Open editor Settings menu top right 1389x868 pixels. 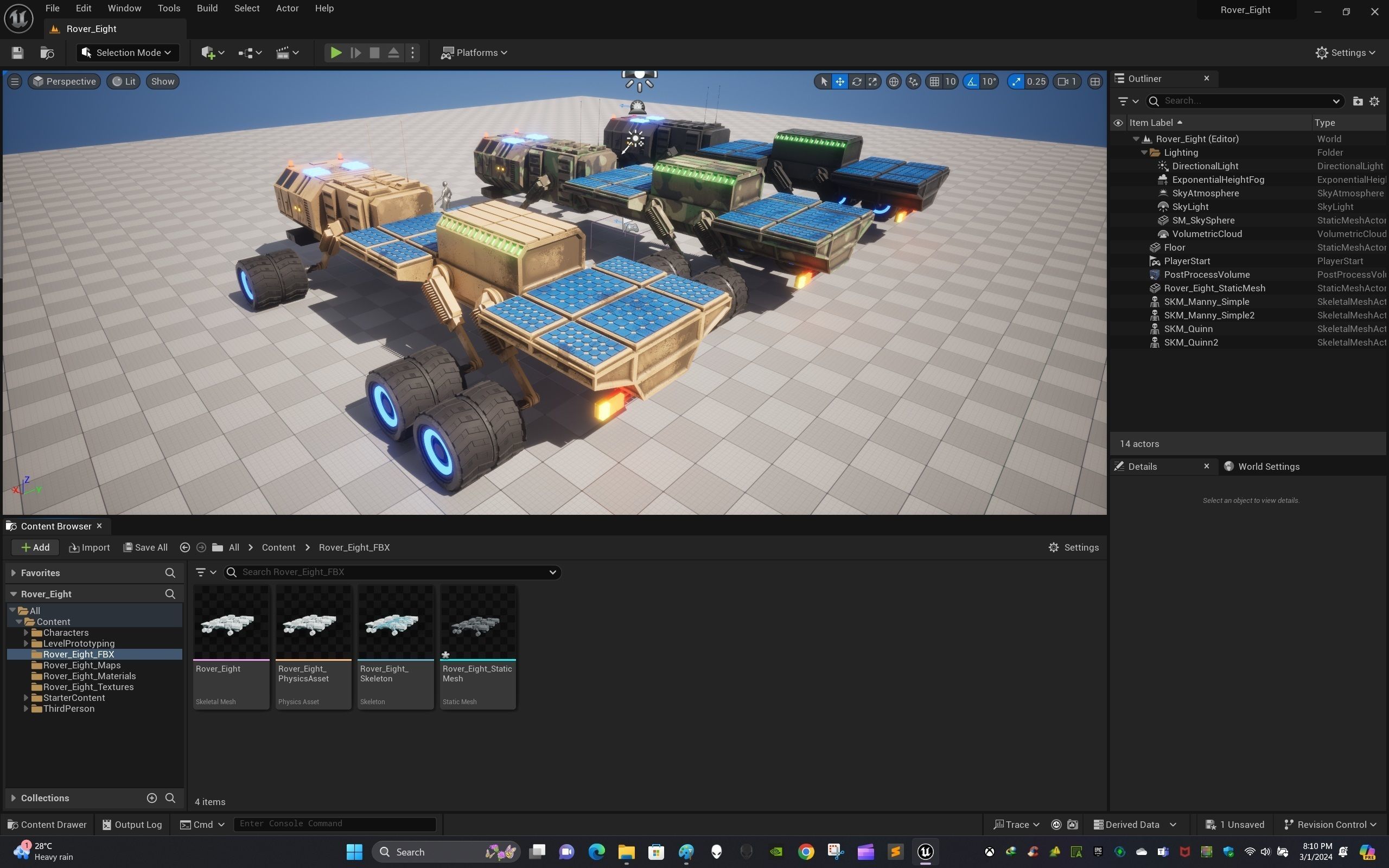pos(1345,53)
